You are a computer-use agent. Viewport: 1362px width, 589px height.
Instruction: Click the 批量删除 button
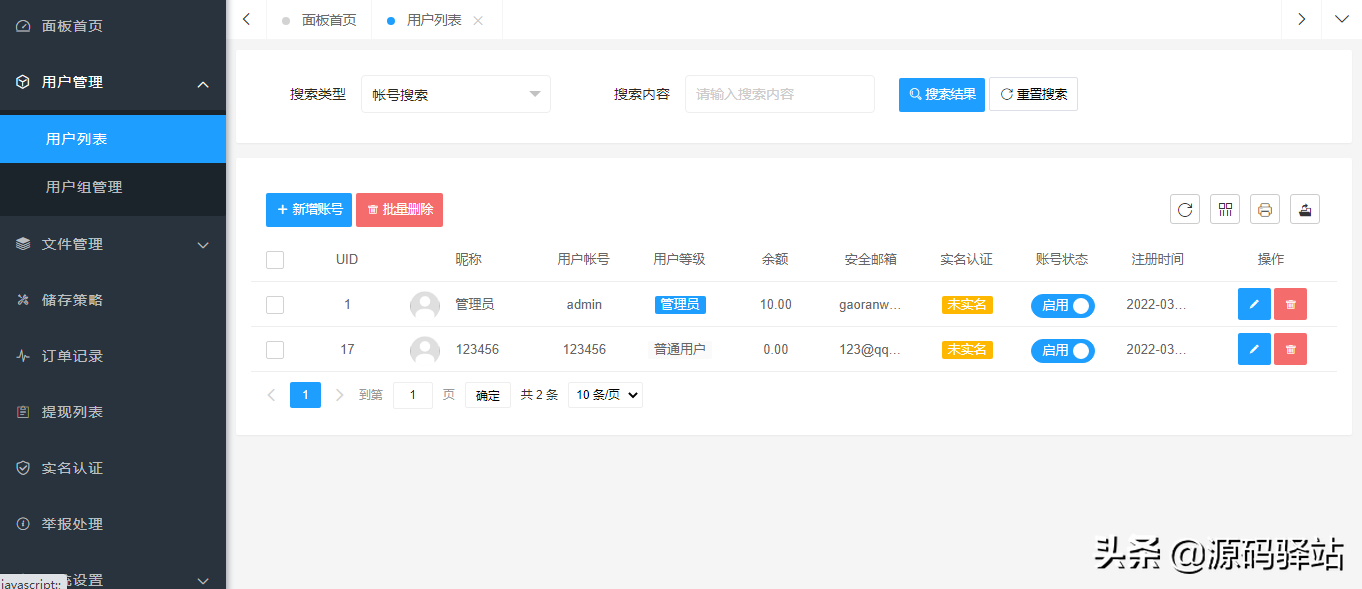click(399, 210)
